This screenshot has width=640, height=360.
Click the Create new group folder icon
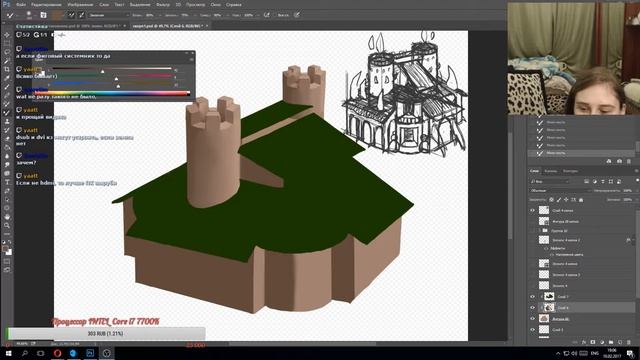click(611, 342)
